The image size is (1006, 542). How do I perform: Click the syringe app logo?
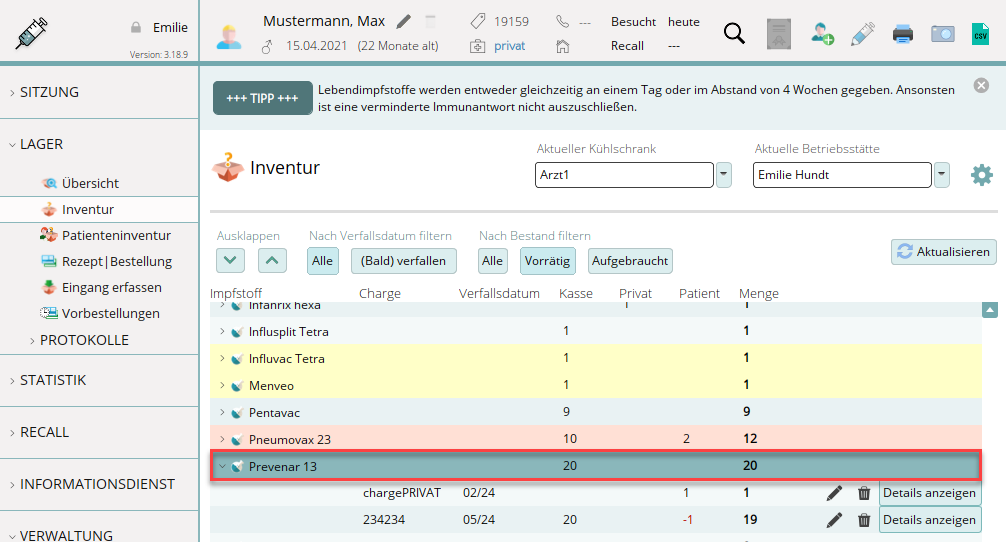click(x=31, y=33)
